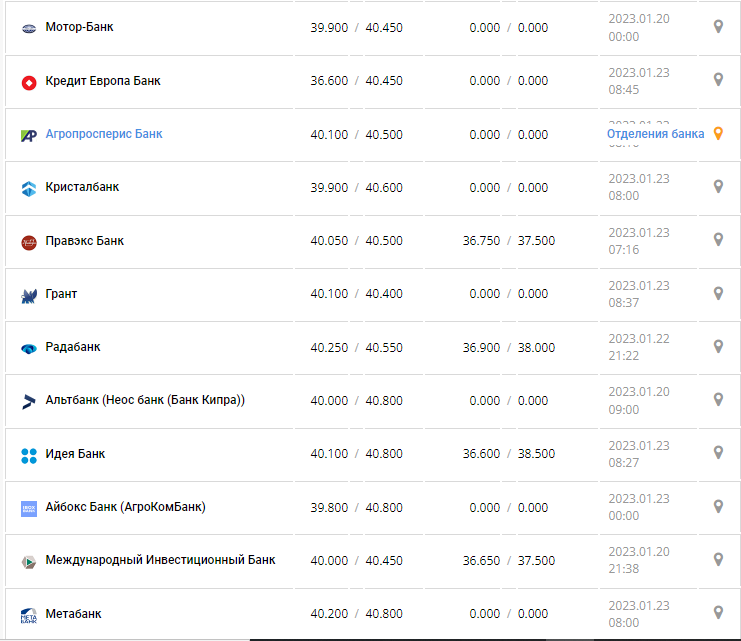The height and width of the screenshot is (641, 741).
Task: Click the map pin for Грант bank
Action: click(717, 293)
